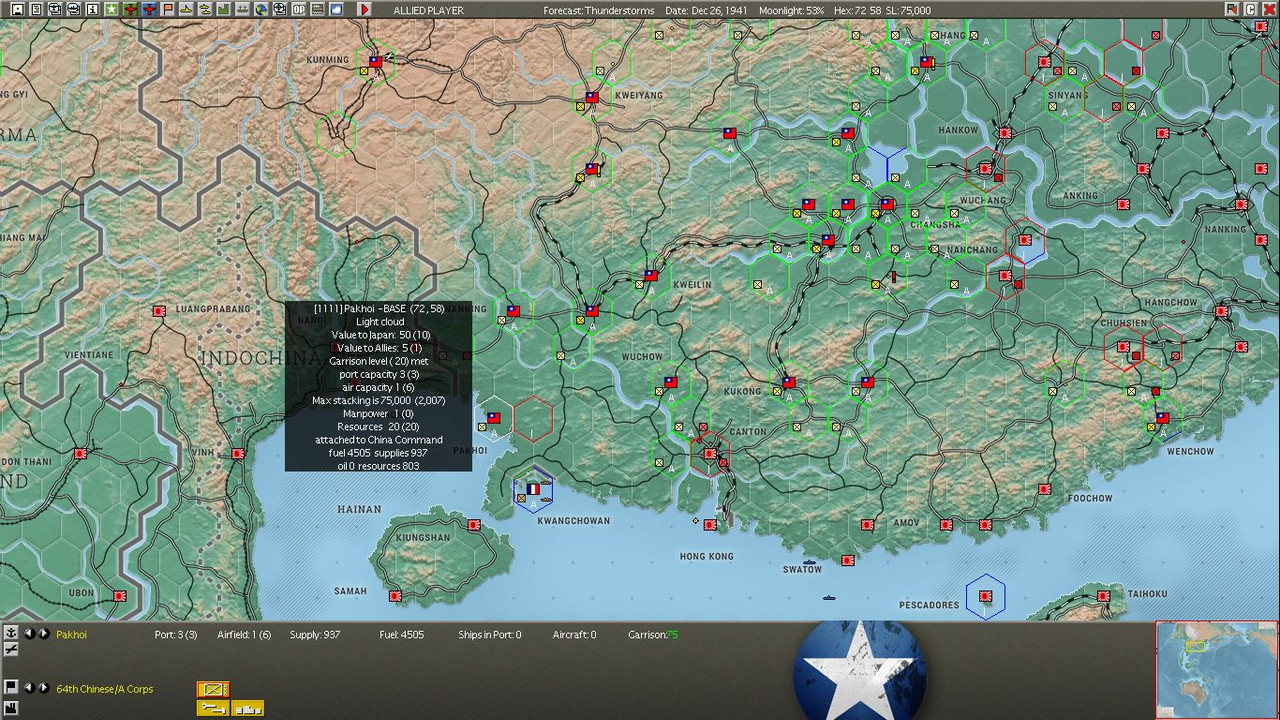This screenshot has width=1280, height=720.
Task: Click the 'Fuel: 4505' status text
Action: tap(401, 635)
